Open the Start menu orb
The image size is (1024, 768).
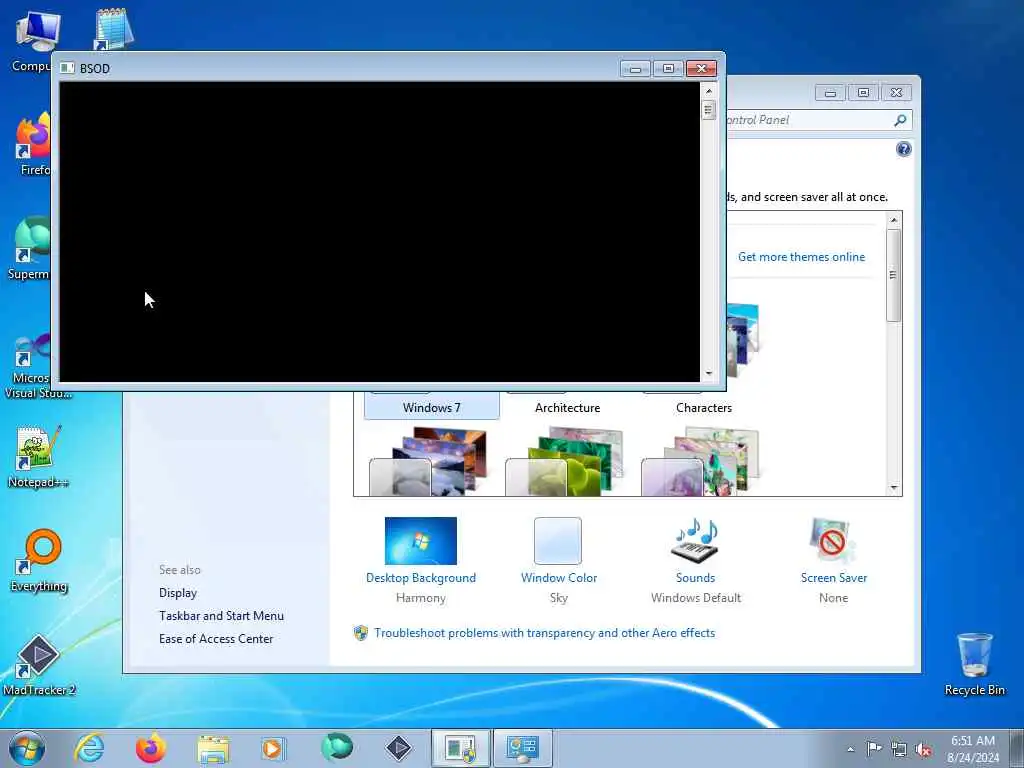pos(27,748)
